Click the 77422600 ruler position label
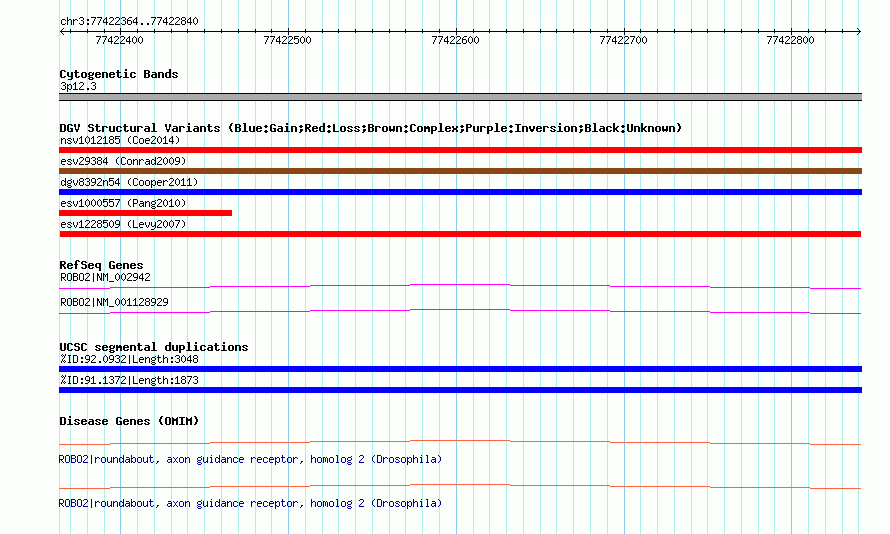 455,40
